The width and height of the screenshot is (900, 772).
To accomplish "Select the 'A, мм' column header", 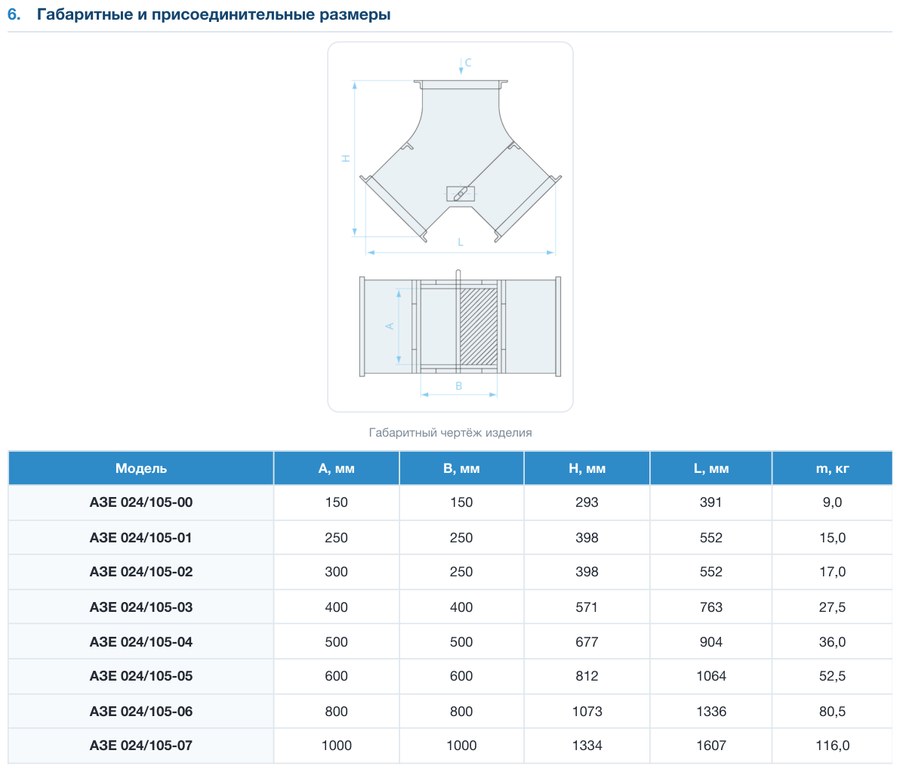I will click(x=336, y=468).
